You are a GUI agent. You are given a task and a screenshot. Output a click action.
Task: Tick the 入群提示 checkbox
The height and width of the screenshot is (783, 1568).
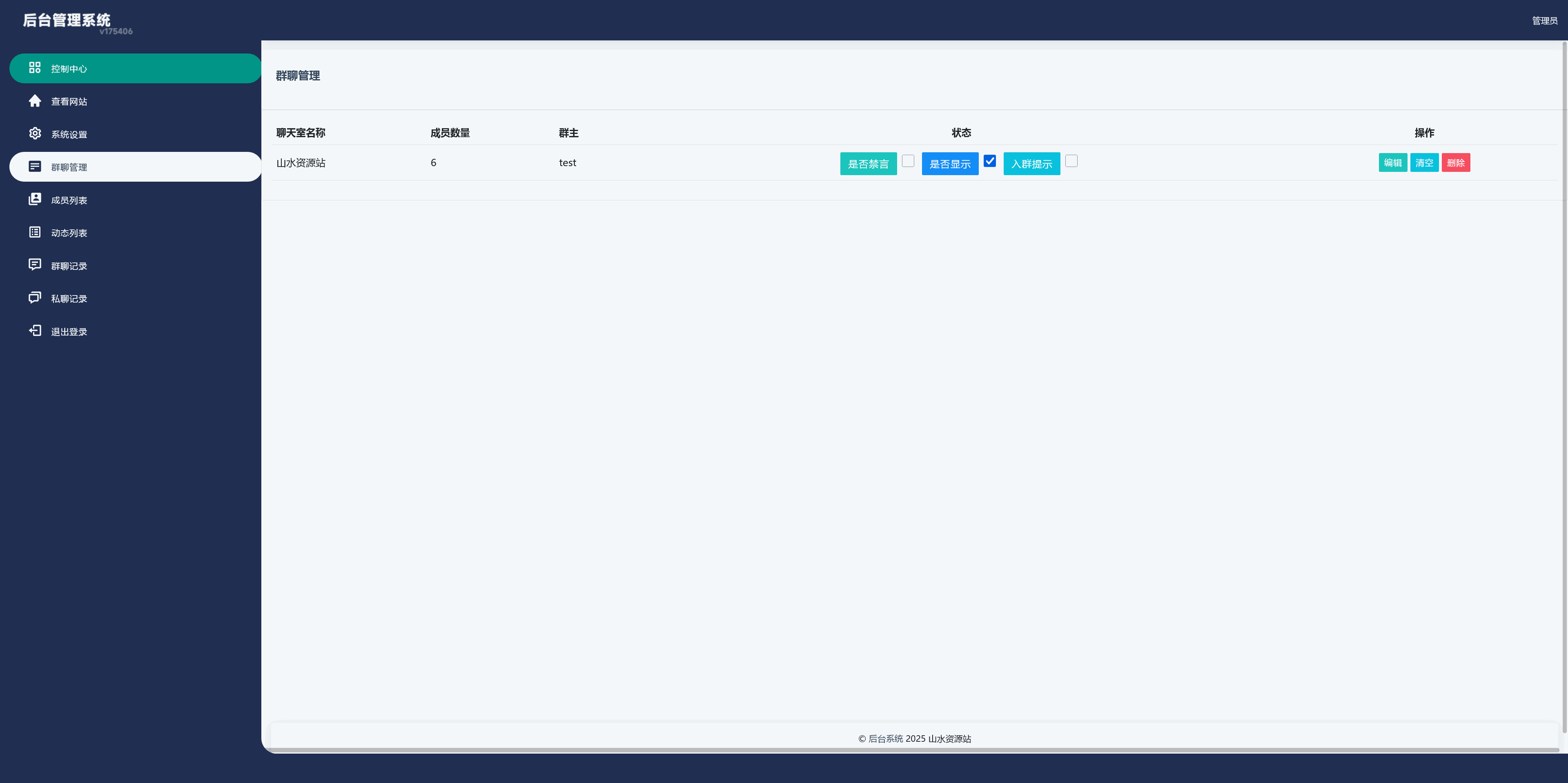pos(1071,160)
